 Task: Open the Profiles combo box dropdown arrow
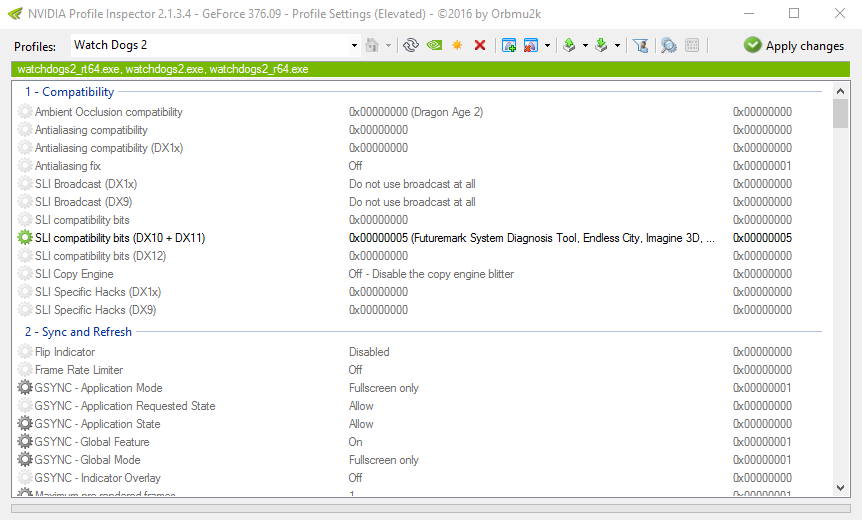(x=354, y=46)
